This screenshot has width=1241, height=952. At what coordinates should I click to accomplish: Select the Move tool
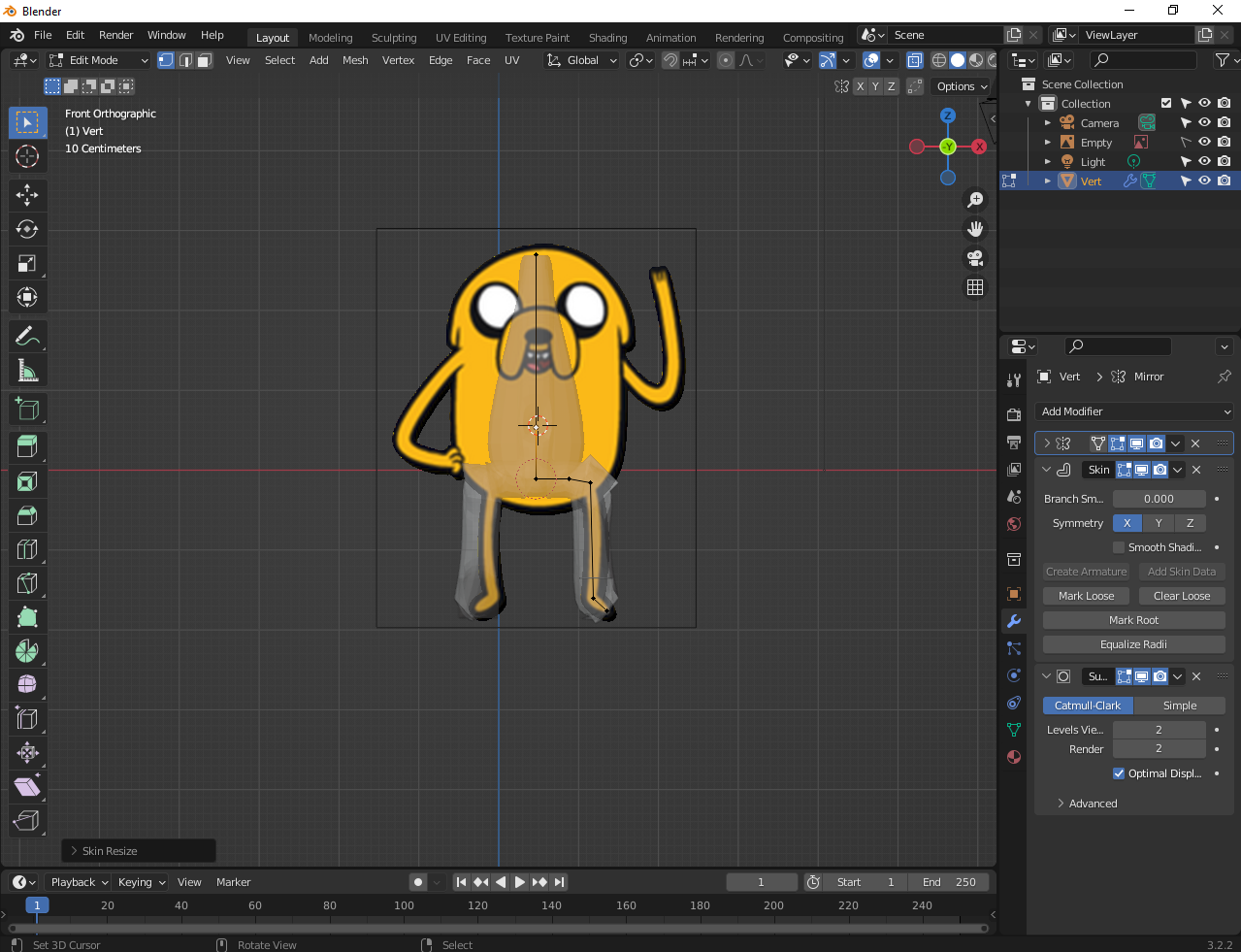[x=27, y=195]
